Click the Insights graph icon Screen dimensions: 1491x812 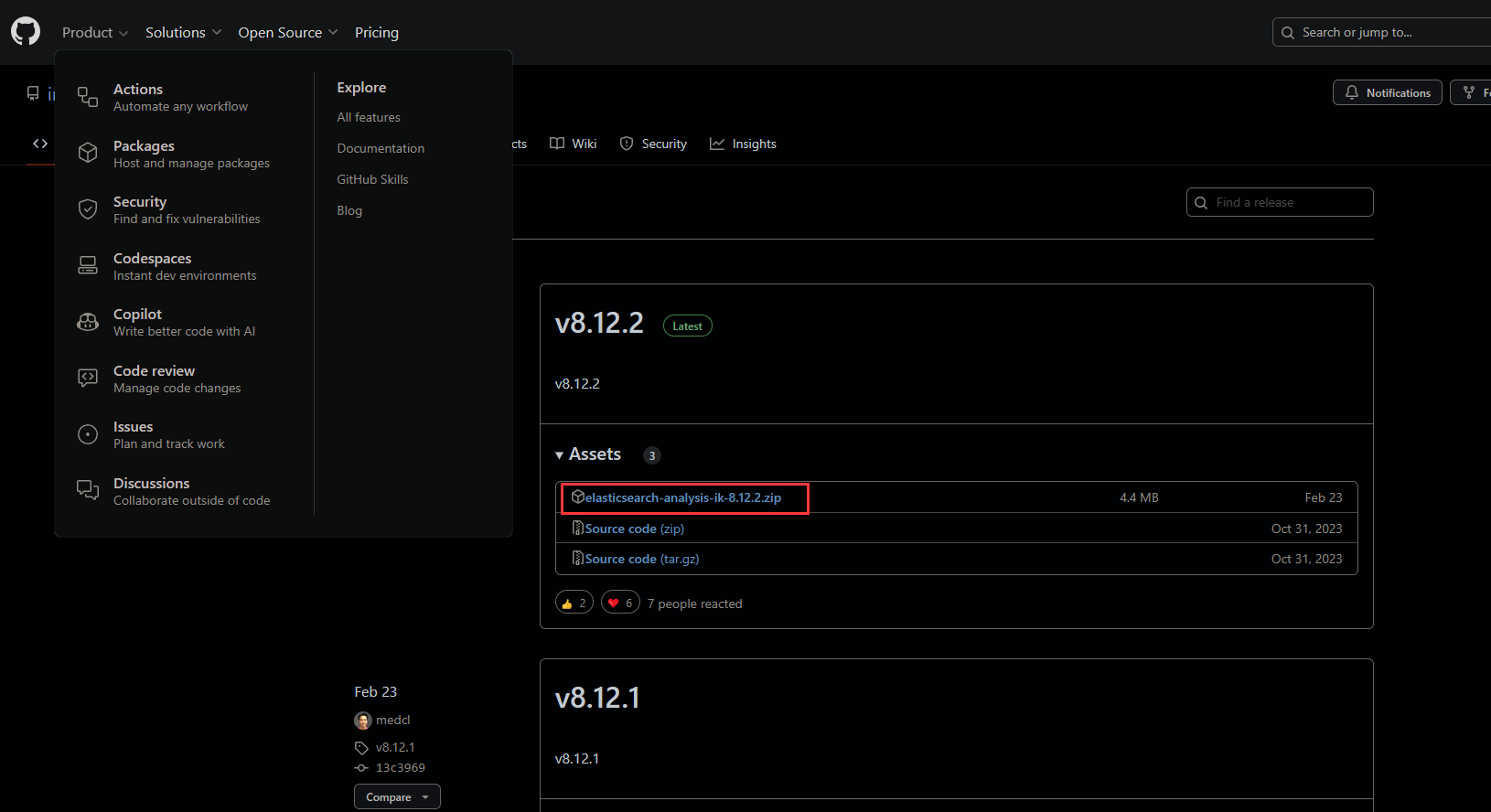point(717,144)
